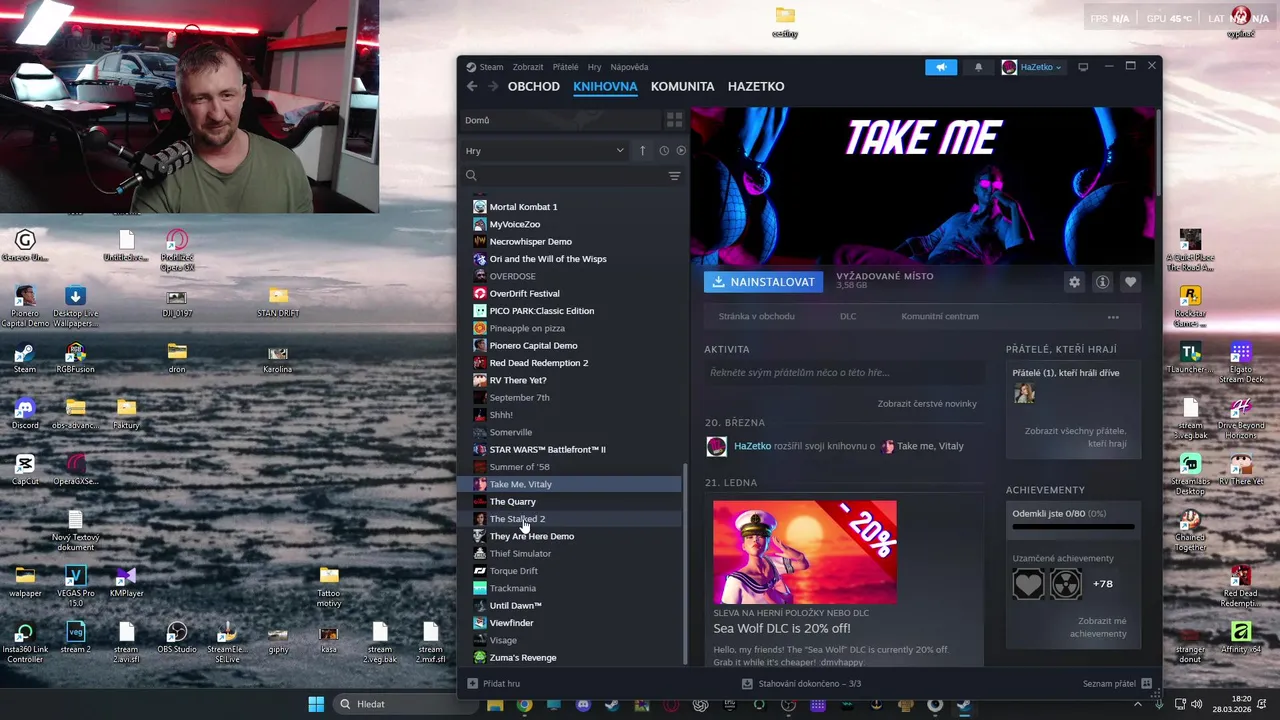Viewport: 1280px width, 720px height.
Task: Click Zobrazit všechny přátele, kteří hrají
Action: (1075, 437)
